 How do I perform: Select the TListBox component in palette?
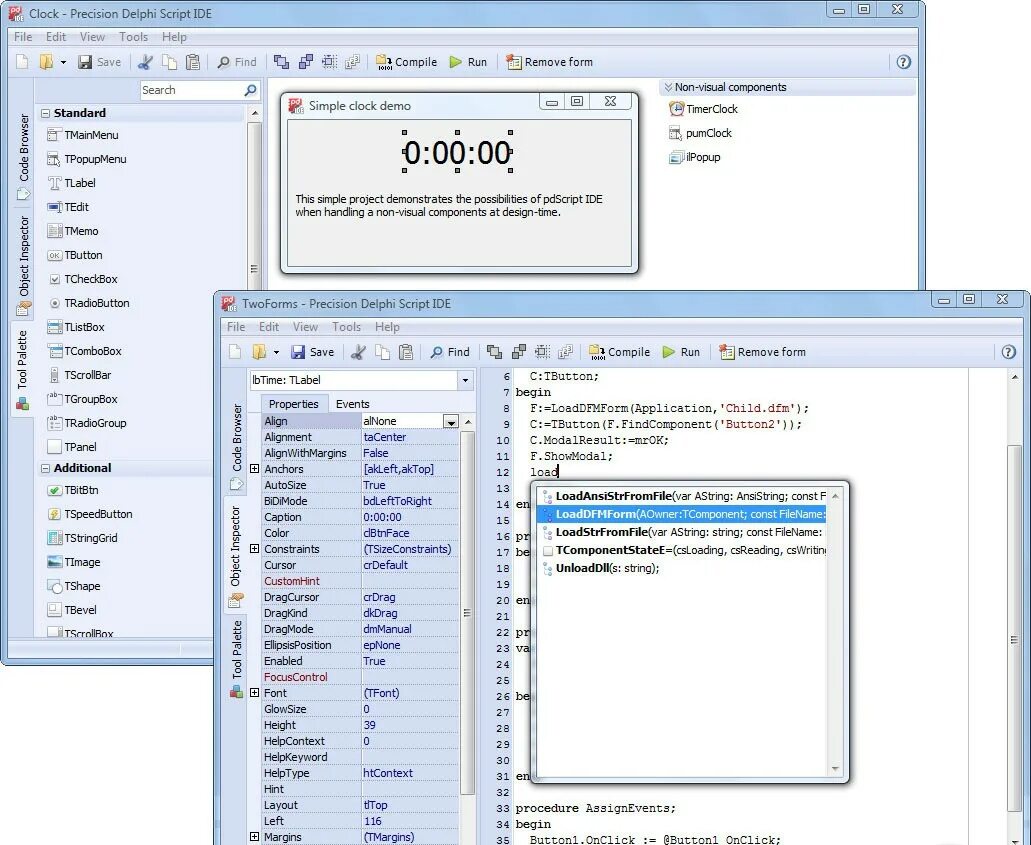(x=76, y=327)
